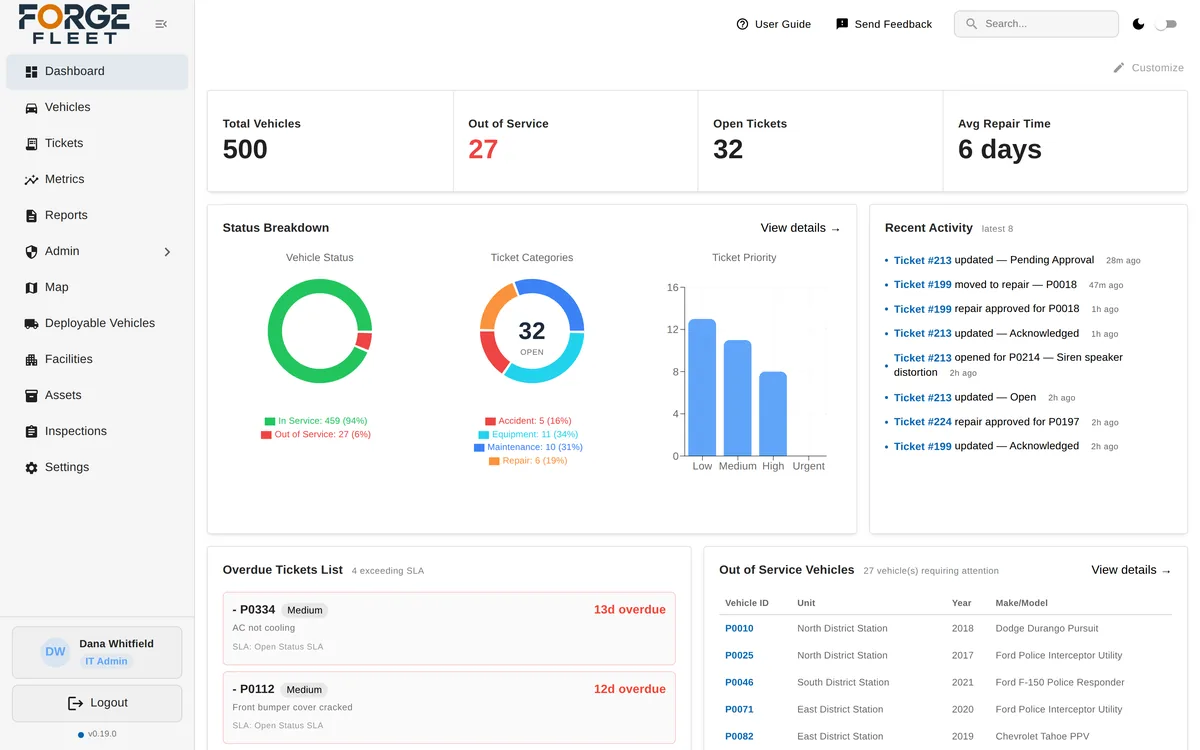Click the High priority bar in chart
The image size is (1200, 750).
point(773,414)
